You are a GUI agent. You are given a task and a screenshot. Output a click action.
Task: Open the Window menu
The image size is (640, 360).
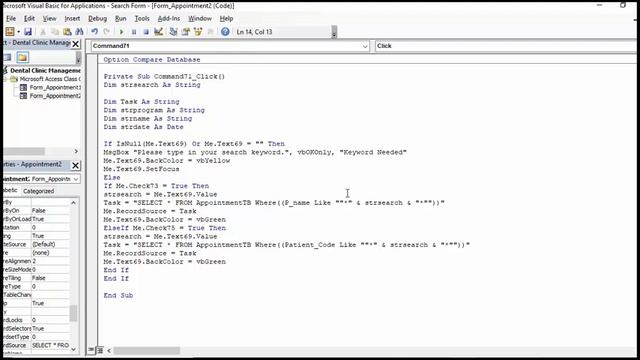(200, 18)
